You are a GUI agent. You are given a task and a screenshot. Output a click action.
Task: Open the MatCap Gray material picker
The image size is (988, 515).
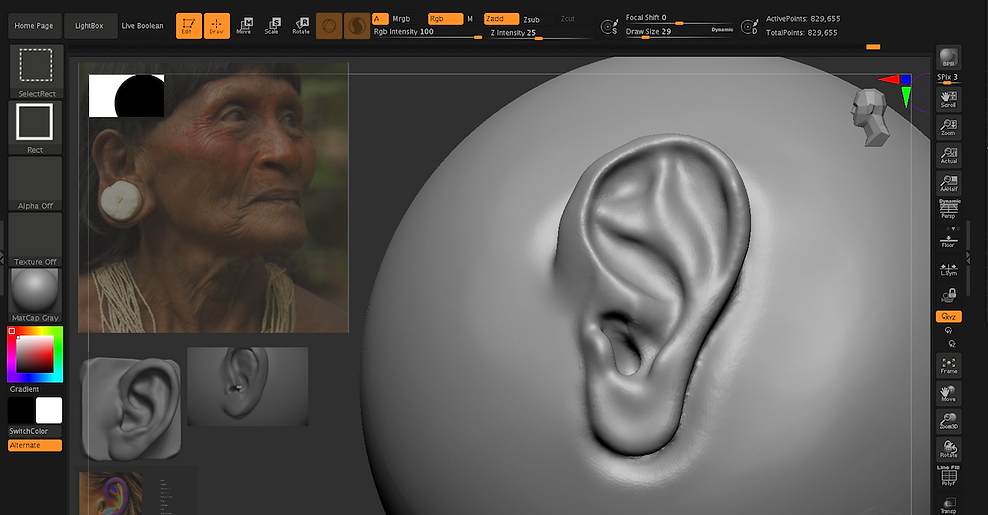pyautogui.click(x=35, y=296)
